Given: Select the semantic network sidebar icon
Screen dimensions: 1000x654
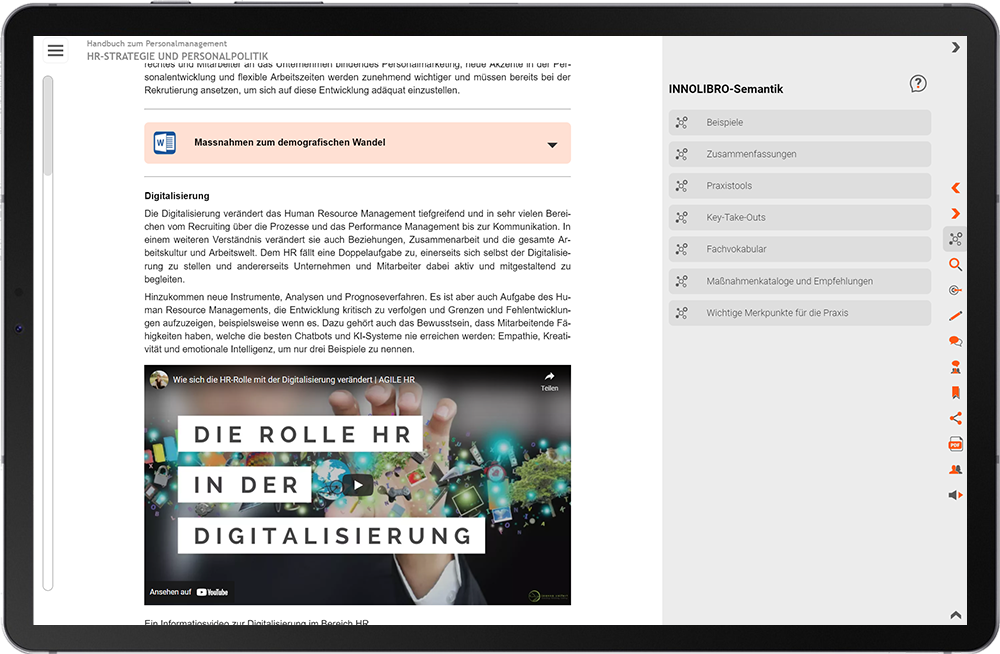Looking at the screenshot, I should coord(955,239).
